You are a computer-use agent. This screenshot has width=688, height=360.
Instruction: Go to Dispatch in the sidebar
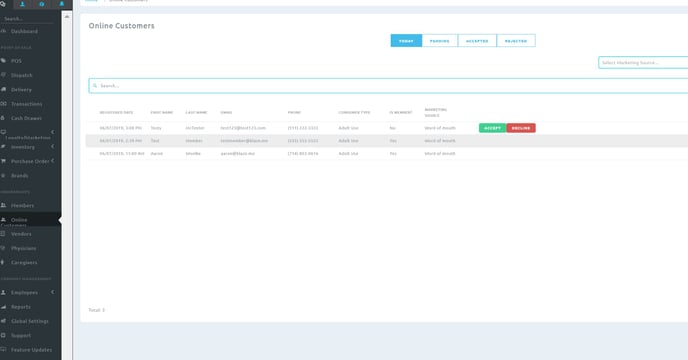(x=22, y=76)
